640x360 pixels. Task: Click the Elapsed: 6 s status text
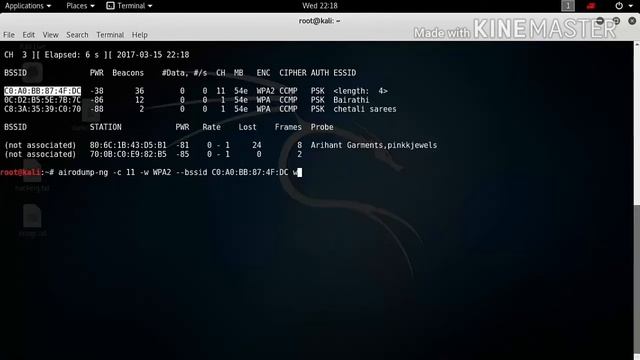tap(73, 55)
